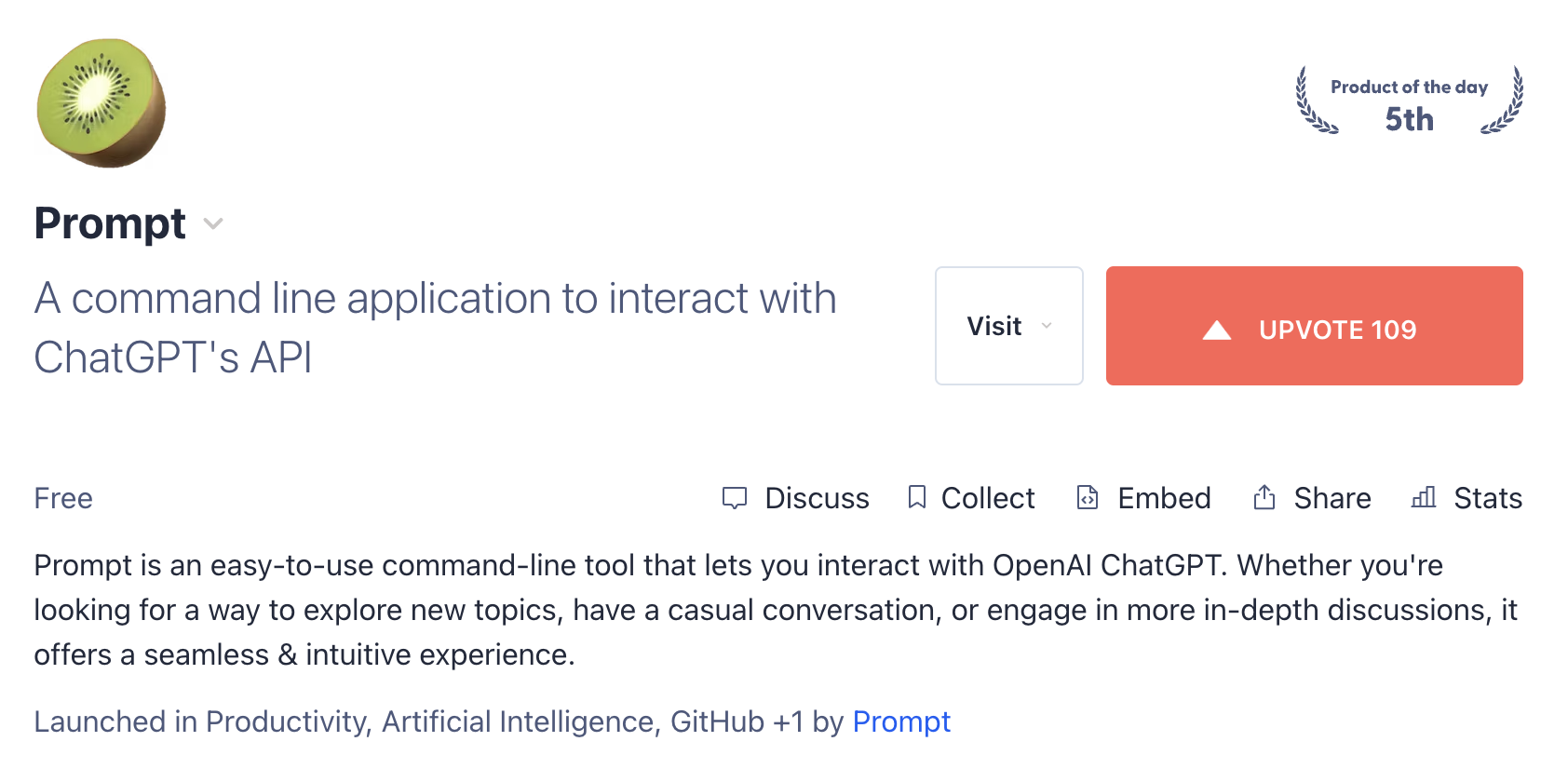The image size is (1568, 782).
Task: Click the left laurel wreath icon
Action: [1316, 101]
